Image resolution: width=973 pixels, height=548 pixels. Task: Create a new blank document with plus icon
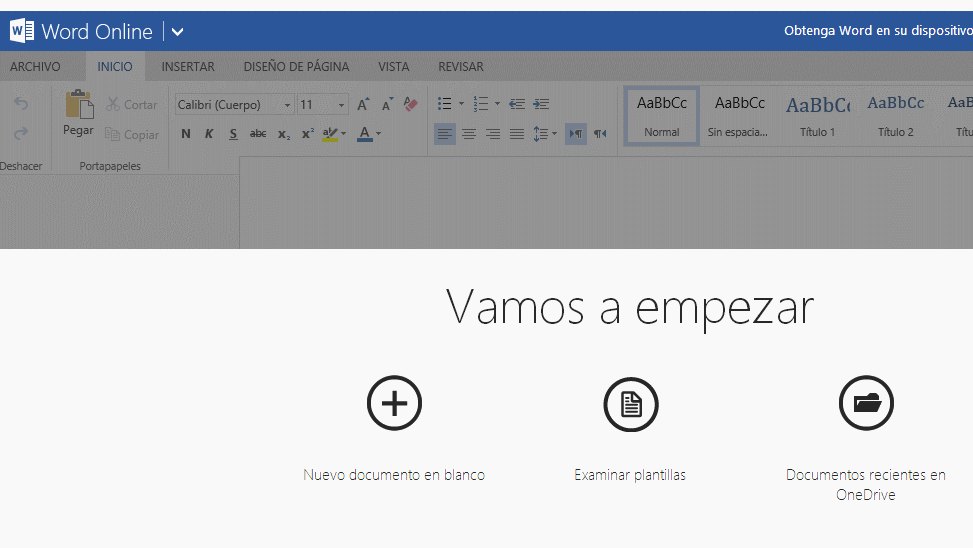(x=394, y=404)
